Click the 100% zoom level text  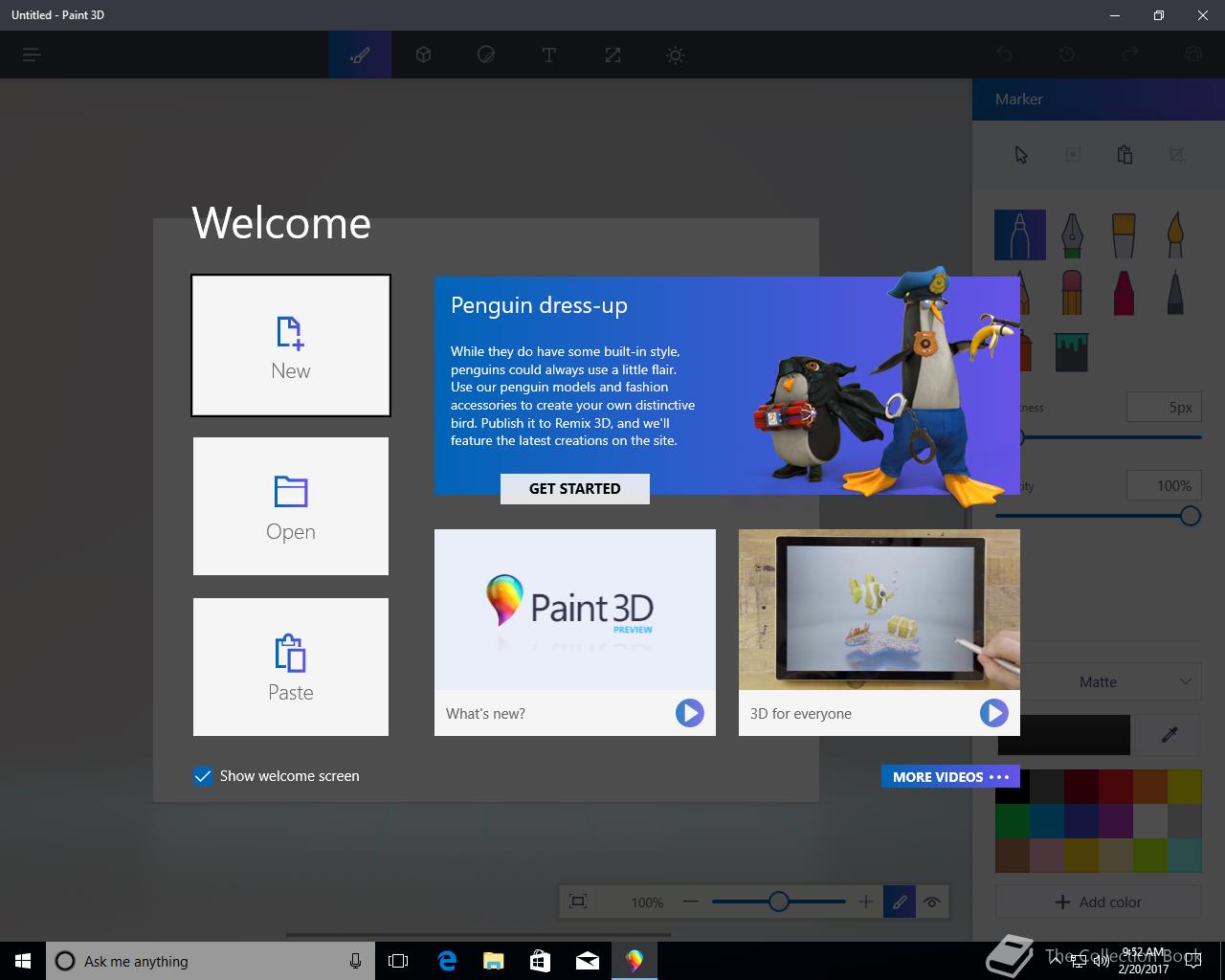tap(647, 902)
